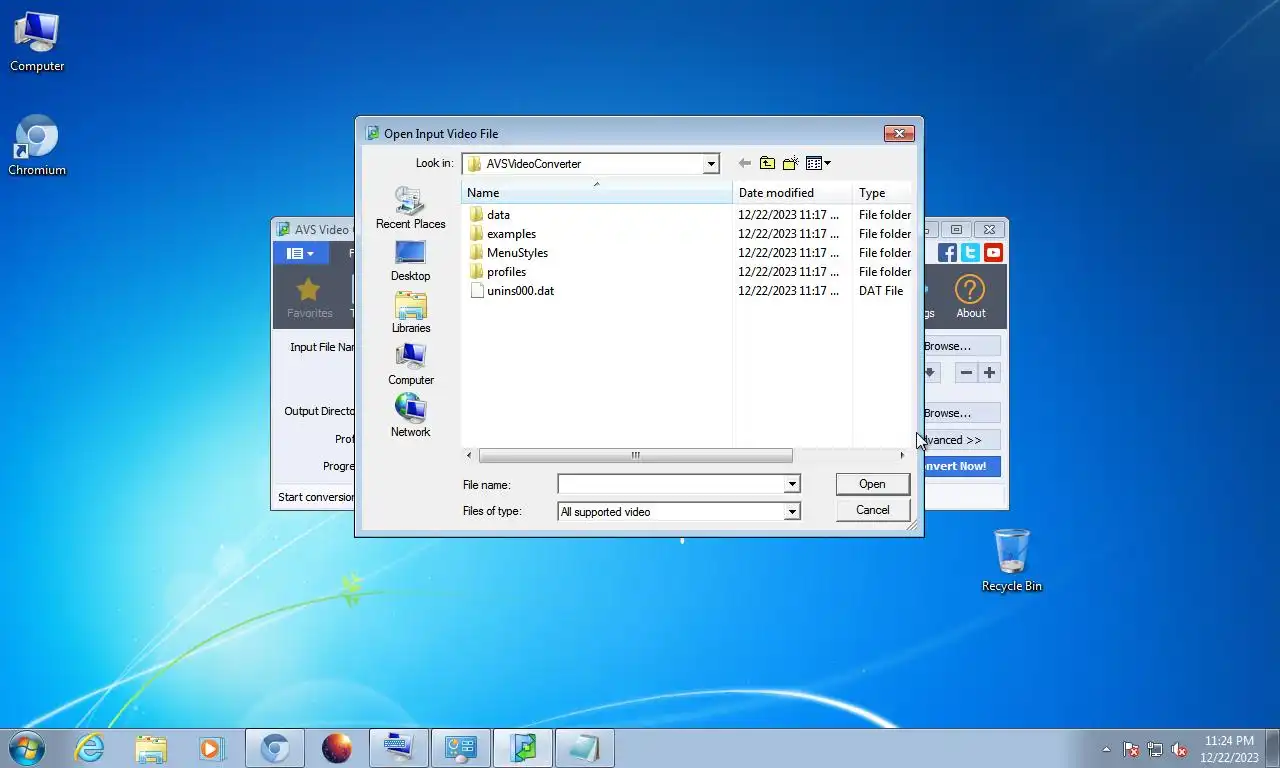Image resolution: width=1280 pixels, height=768 pixels.
Task: Open the YouTube icon in AVS window
Action: pyautogui.click(x=993, y=253)
